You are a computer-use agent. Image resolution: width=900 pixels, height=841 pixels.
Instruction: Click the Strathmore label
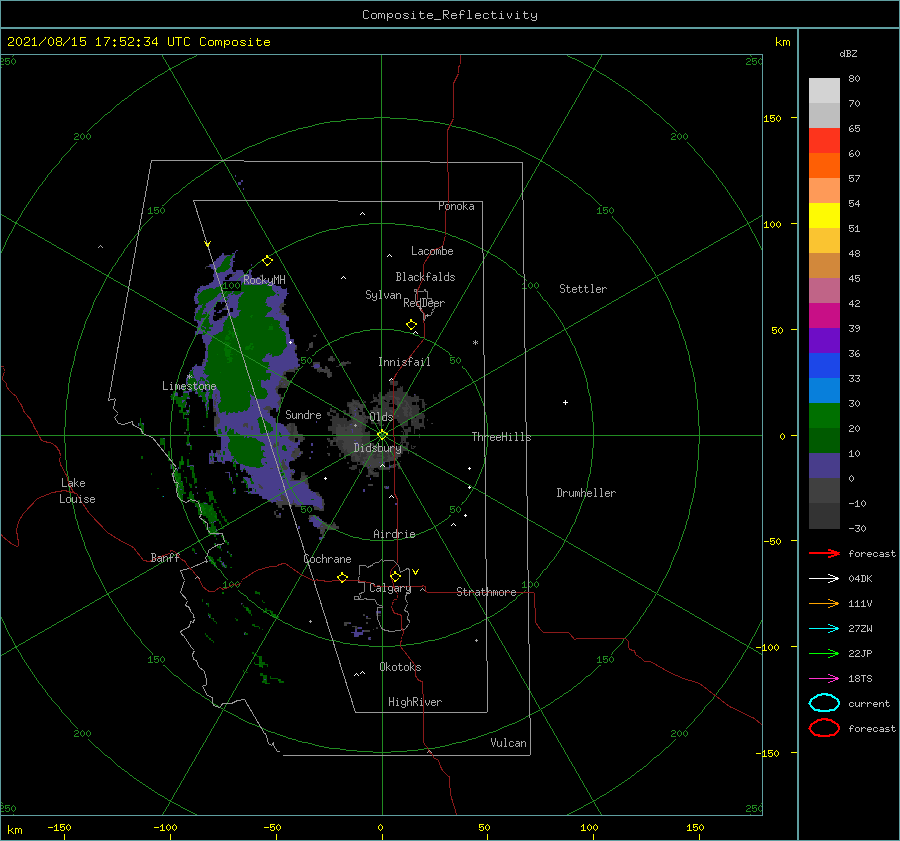[x=486, y=592]
